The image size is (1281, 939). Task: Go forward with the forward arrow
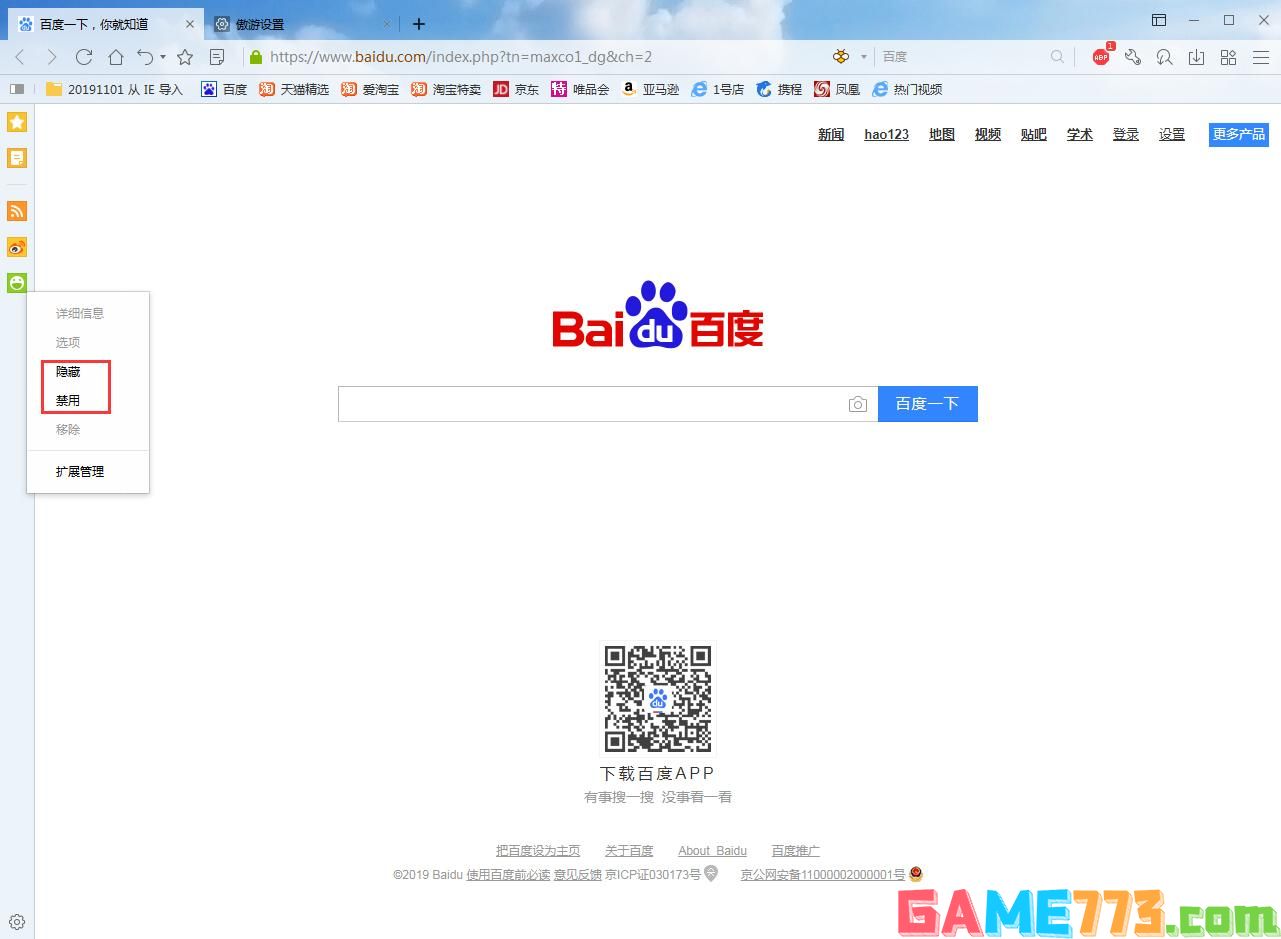point(52,57)
